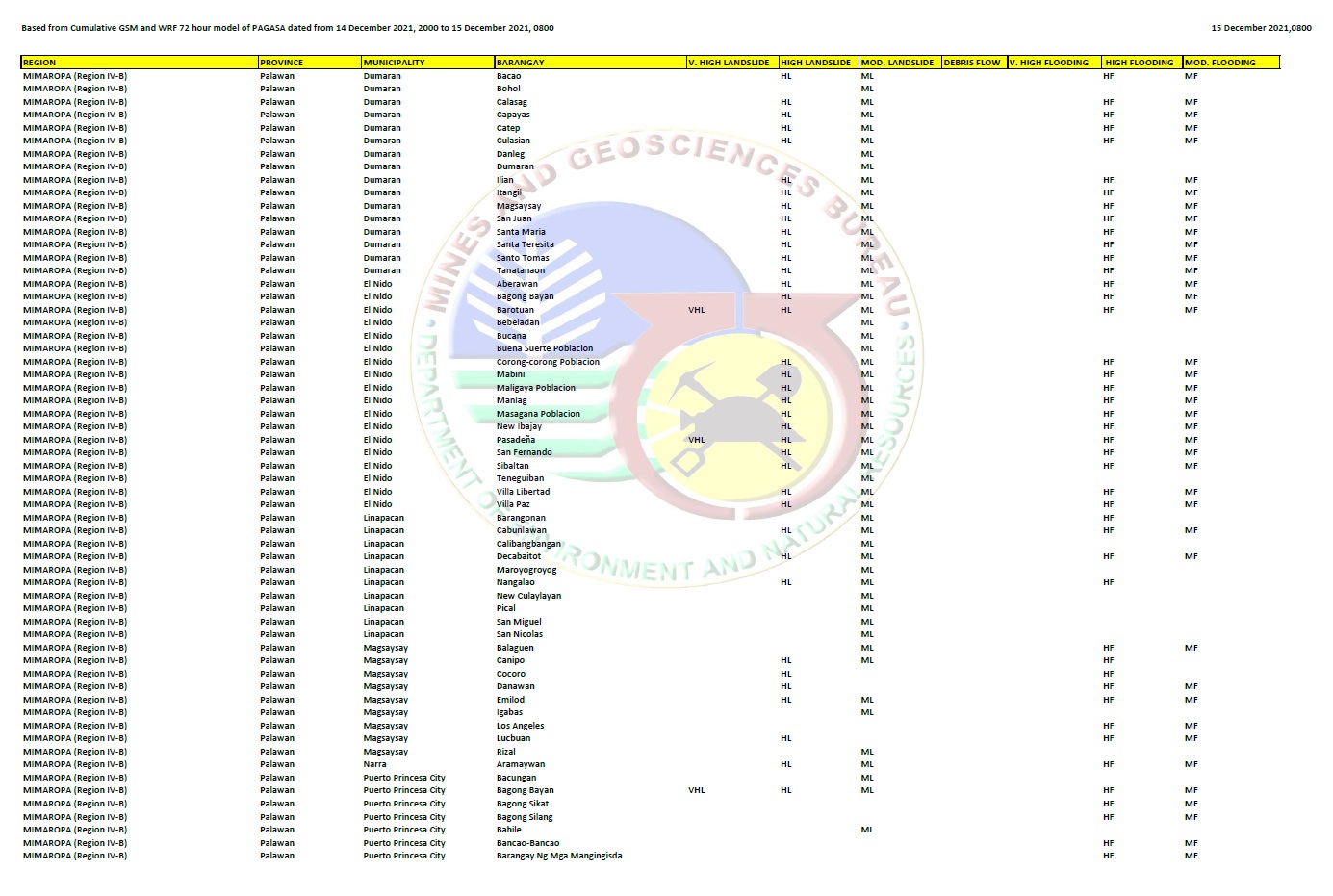
Task: Select barangay cell 'Los Angeles'
Action: (x=520, y=725)
